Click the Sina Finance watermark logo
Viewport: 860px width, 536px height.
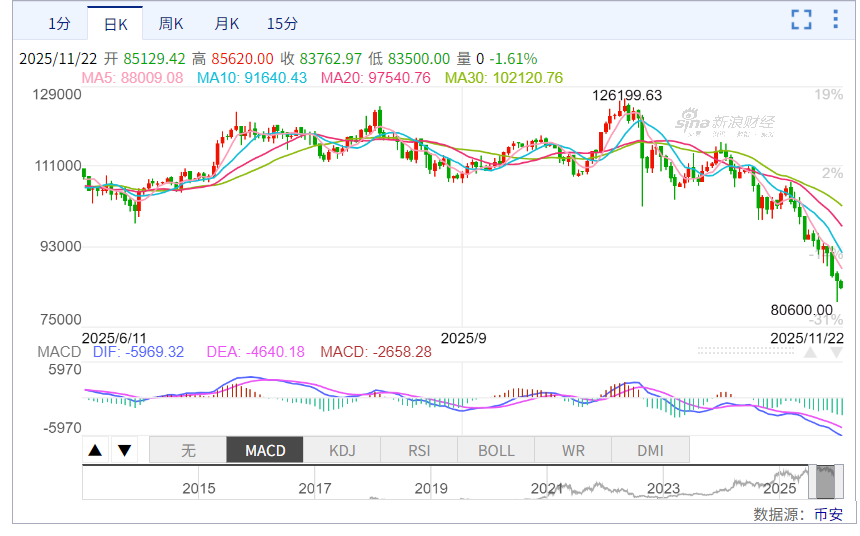point(724,122)
